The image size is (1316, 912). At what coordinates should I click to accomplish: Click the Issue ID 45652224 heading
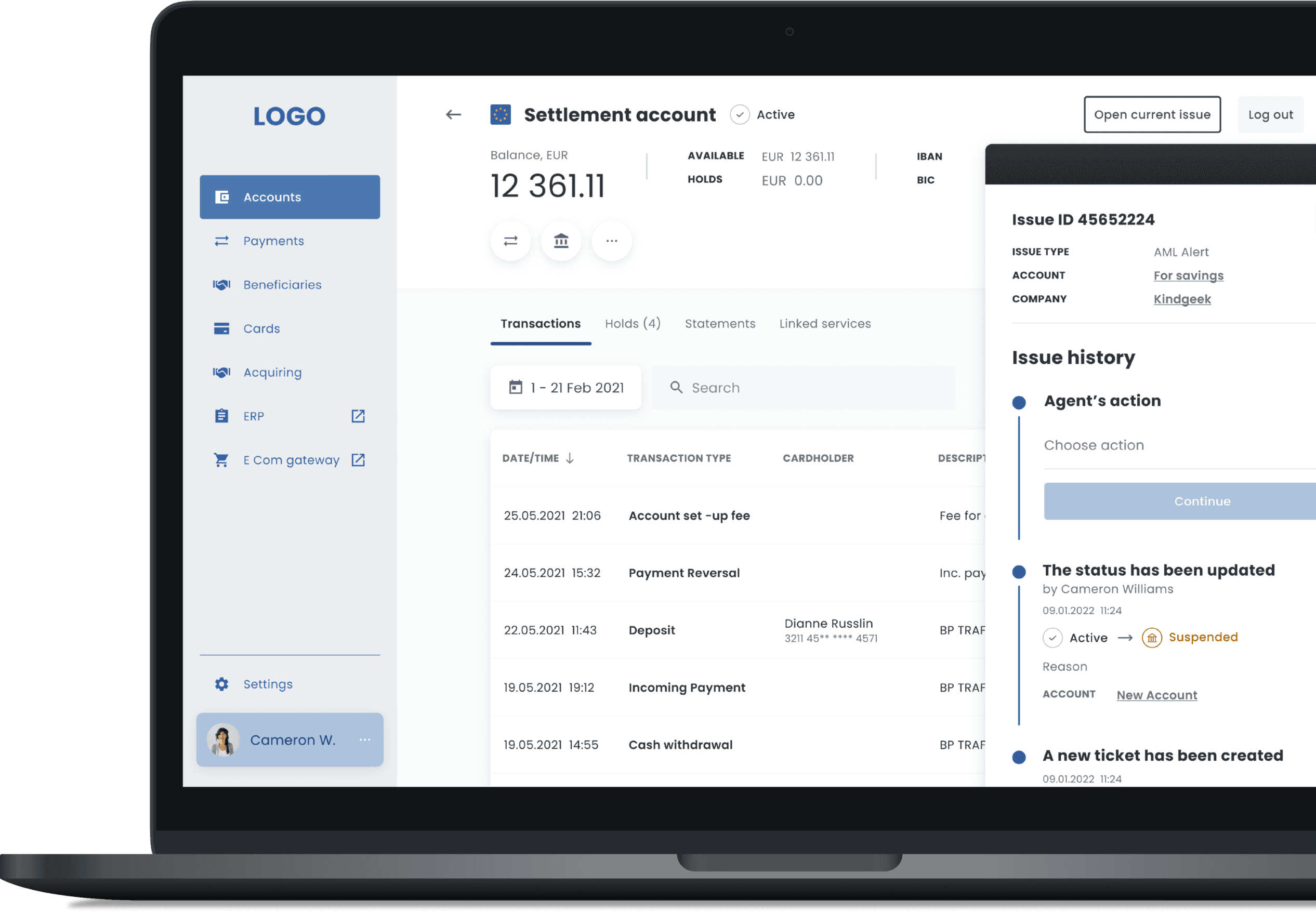pyautogui.click(x=1083, y=220)
